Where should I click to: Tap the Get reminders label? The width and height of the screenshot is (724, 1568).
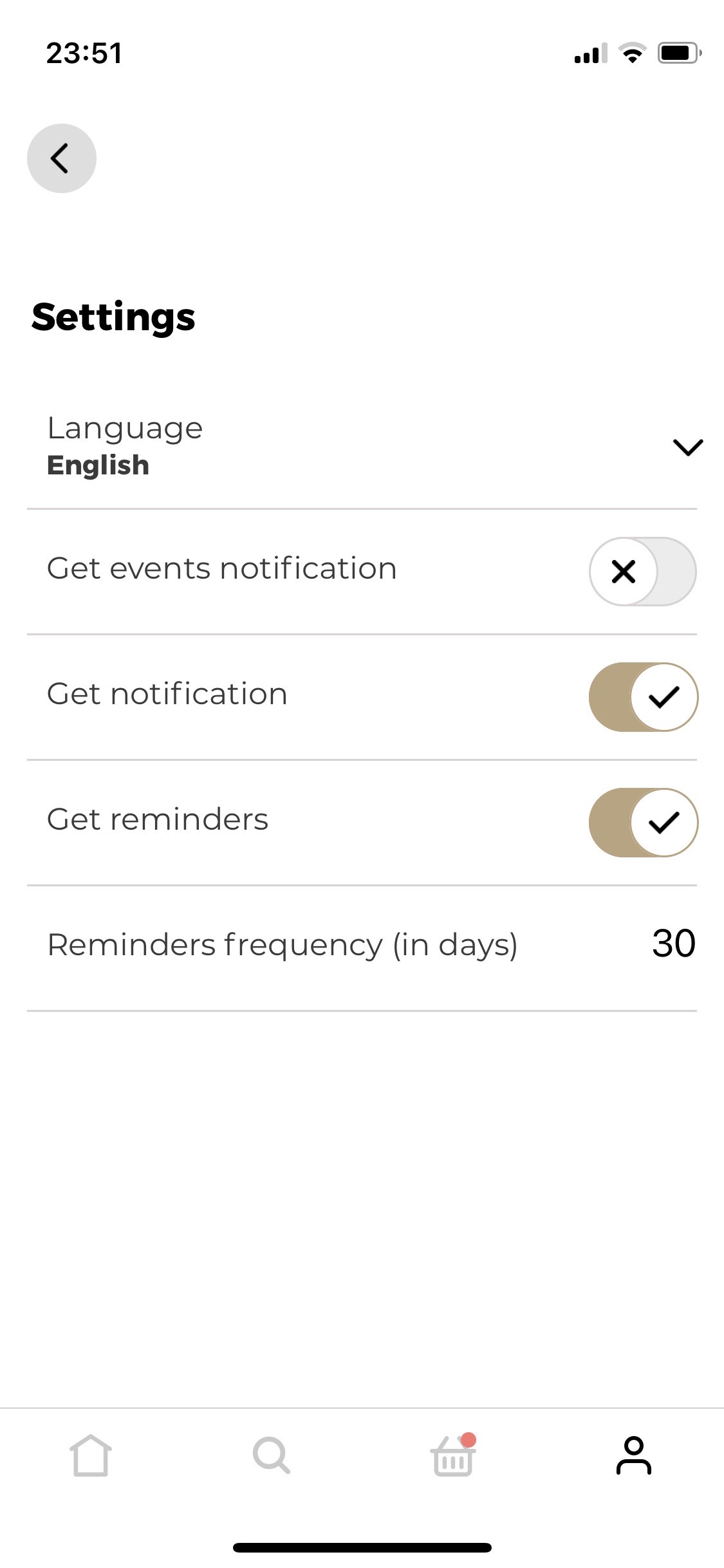point(158,819)
